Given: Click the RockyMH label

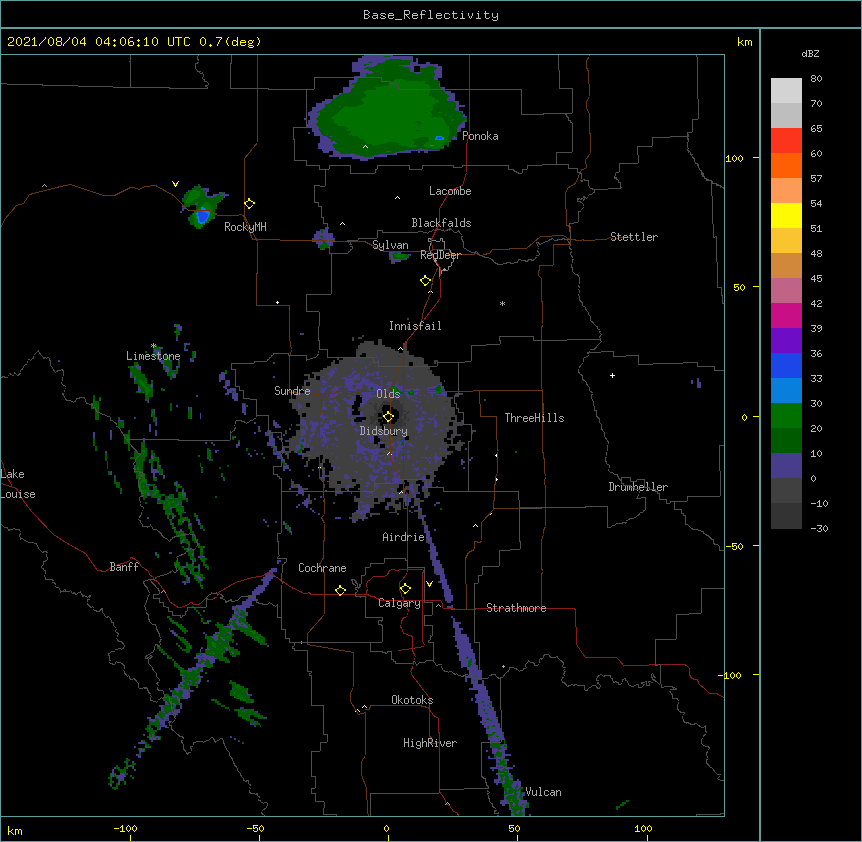Looking at the screenshot, I should [245, 227].
